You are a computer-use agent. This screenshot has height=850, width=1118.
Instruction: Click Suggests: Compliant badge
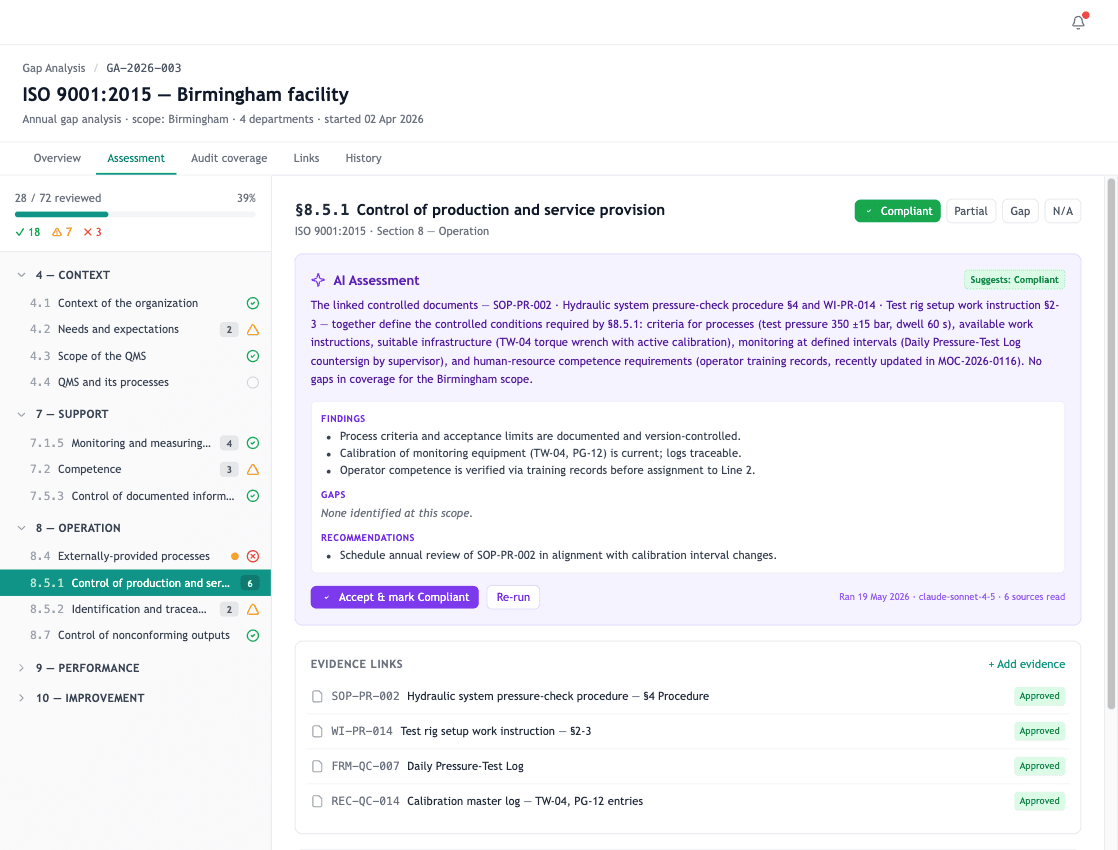[1014, 280]
